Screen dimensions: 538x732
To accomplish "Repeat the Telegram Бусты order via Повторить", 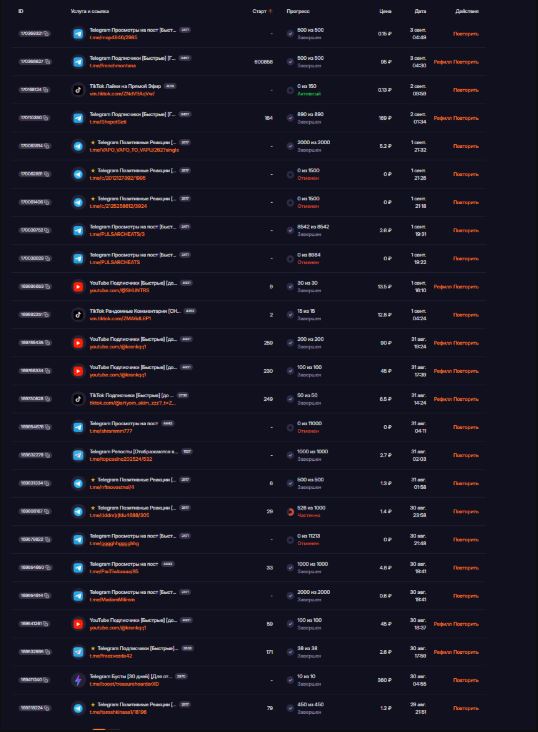I will (466, 680).
